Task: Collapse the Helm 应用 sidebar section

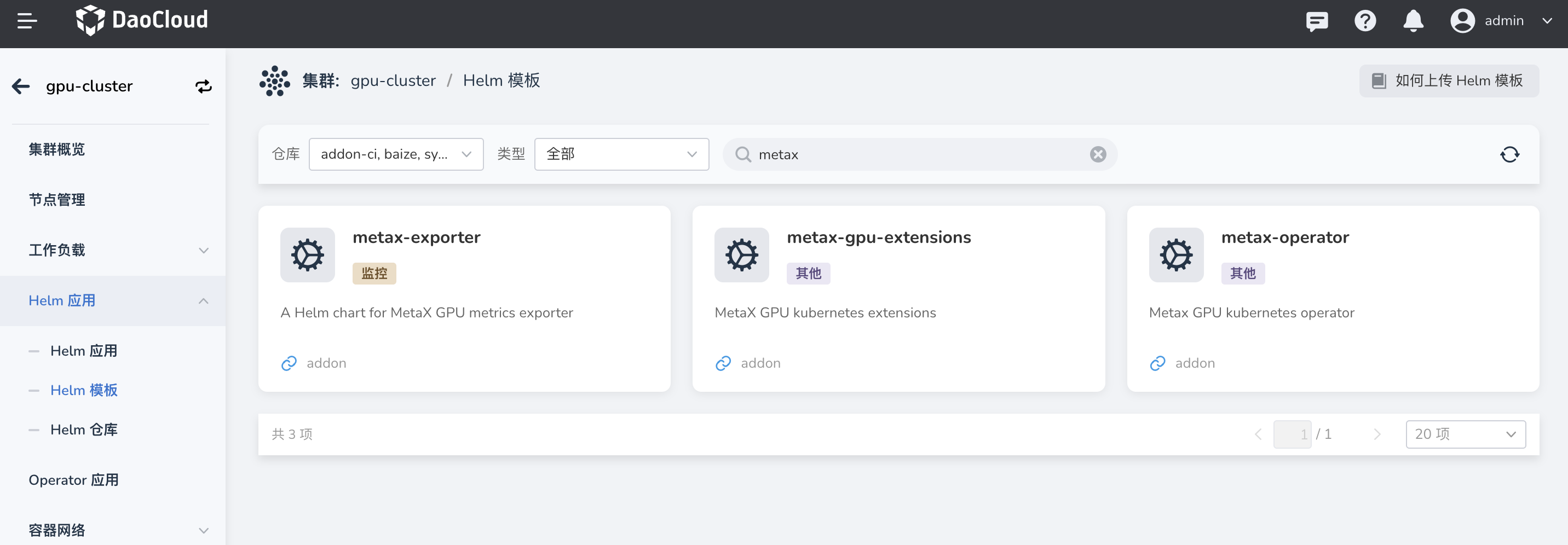Action: click(x=203, y=301)
